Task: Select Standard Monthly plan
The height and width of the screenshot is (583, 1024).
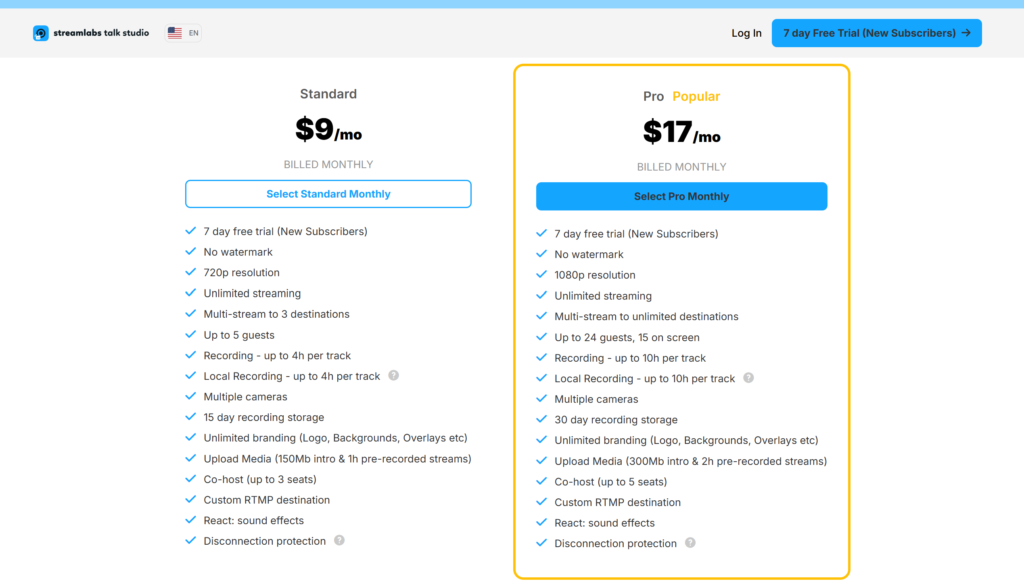Action: point(328,193)
